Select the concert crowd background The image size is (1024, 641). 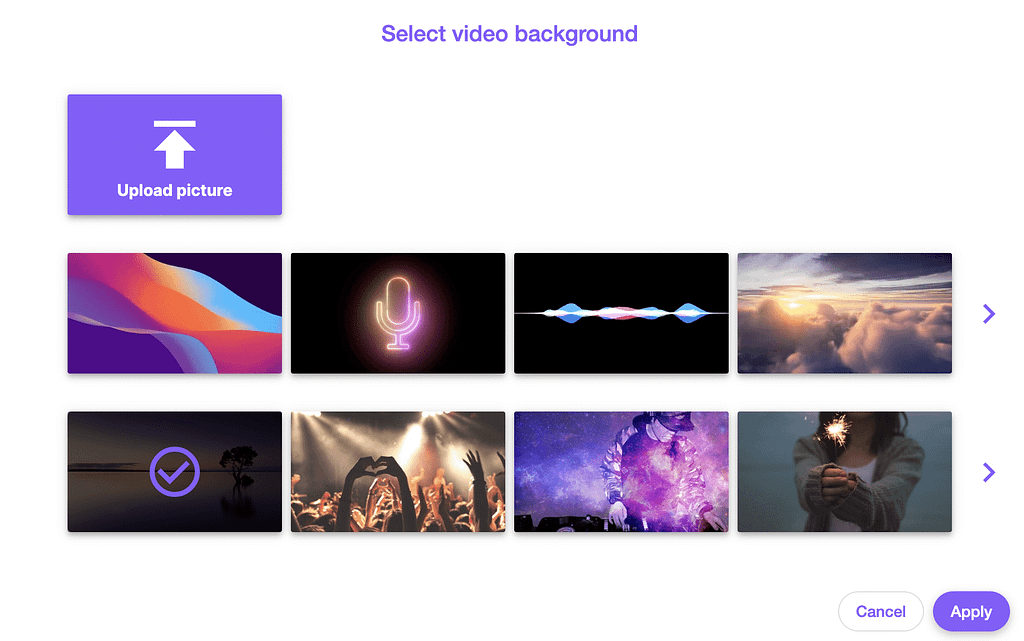click(x=398, y=472)
